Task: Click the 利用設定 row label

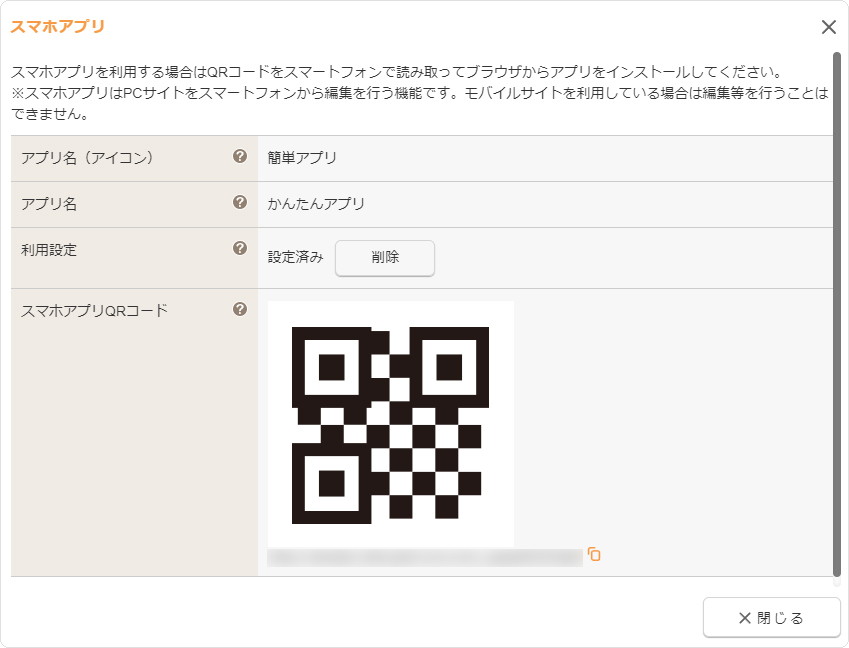Action: point(49,250)
